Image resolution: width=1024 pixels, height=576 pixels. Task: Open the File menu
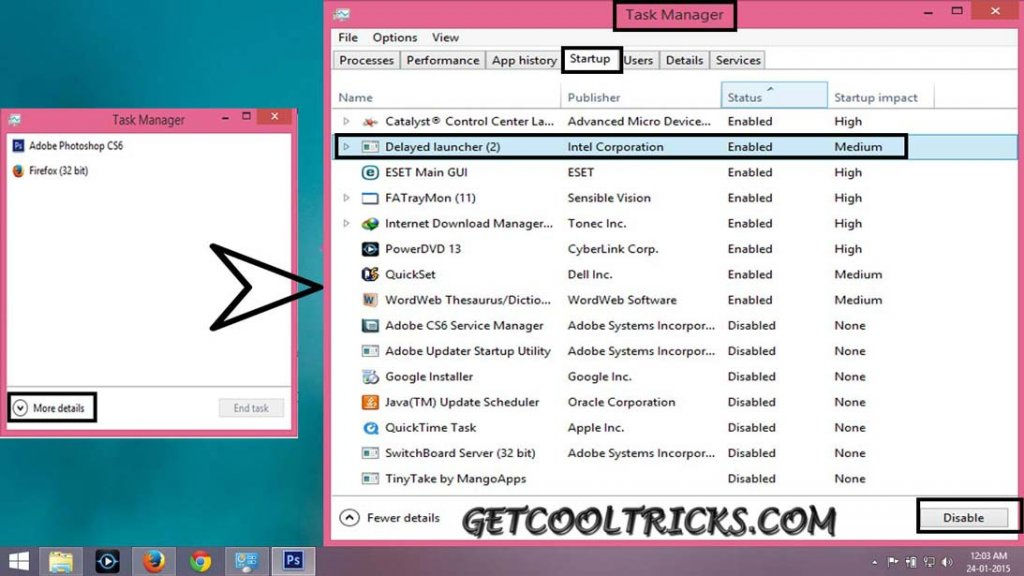click(348, 38)
